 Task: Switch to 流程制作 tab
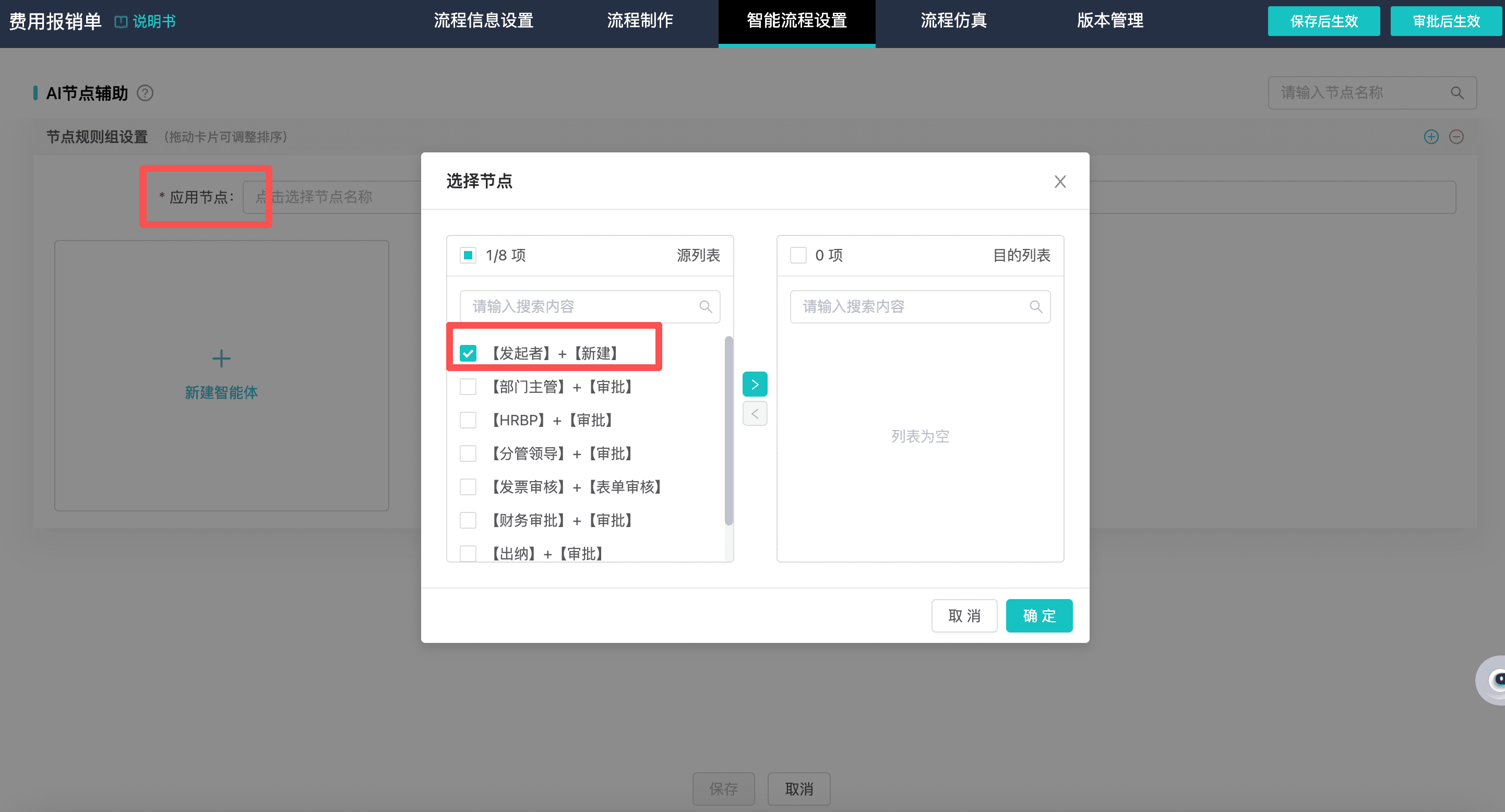(x=640, y=21)
